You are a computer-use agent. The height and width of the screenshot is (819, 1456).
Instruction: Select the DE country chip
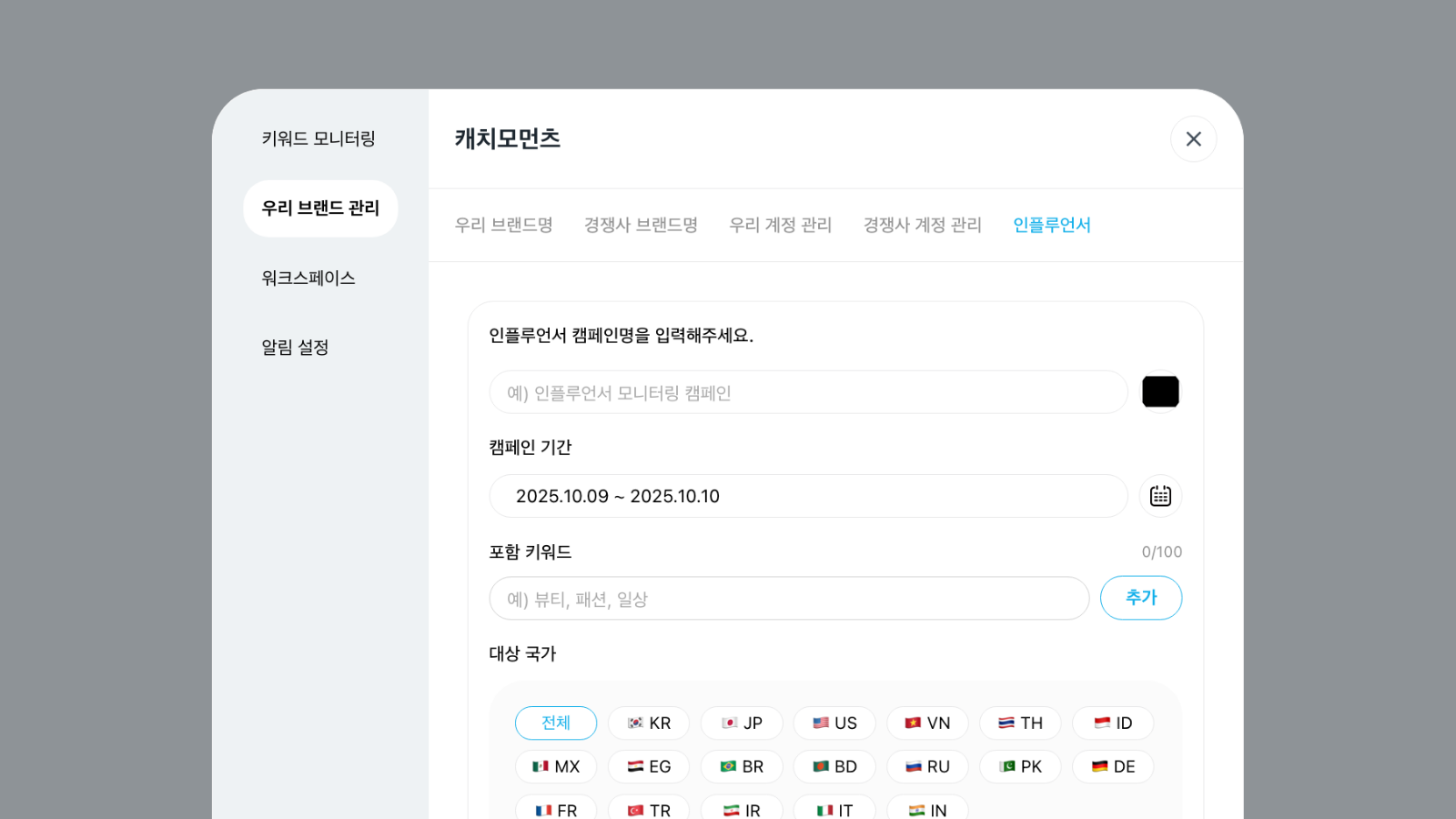coord(1113,766)
